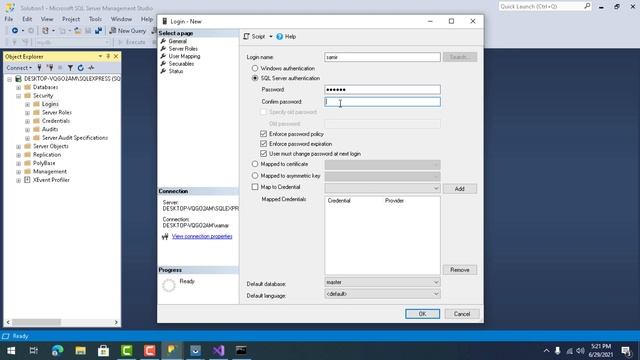Toggle Enforce password expiration checkbox
The height and width of the screenshot is (360, 640).
pos(263,144)
